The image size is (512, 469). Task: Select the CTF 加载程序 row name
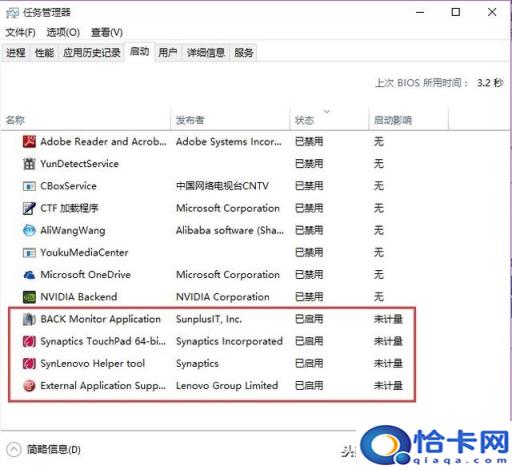[x=69, y=208]
